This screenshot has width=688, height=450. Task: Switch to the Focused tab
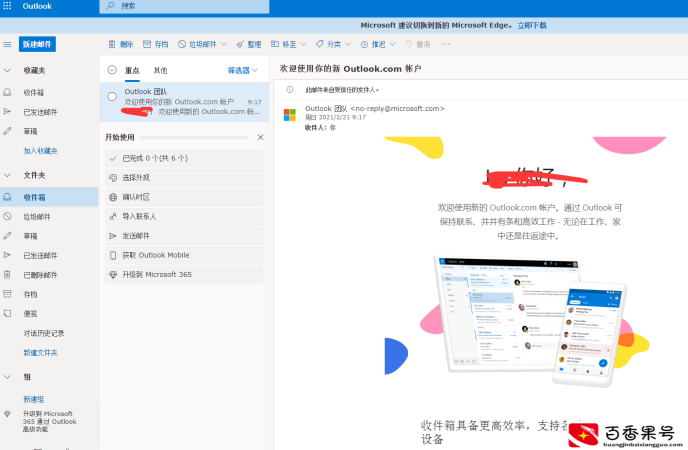tap(132, 70)
